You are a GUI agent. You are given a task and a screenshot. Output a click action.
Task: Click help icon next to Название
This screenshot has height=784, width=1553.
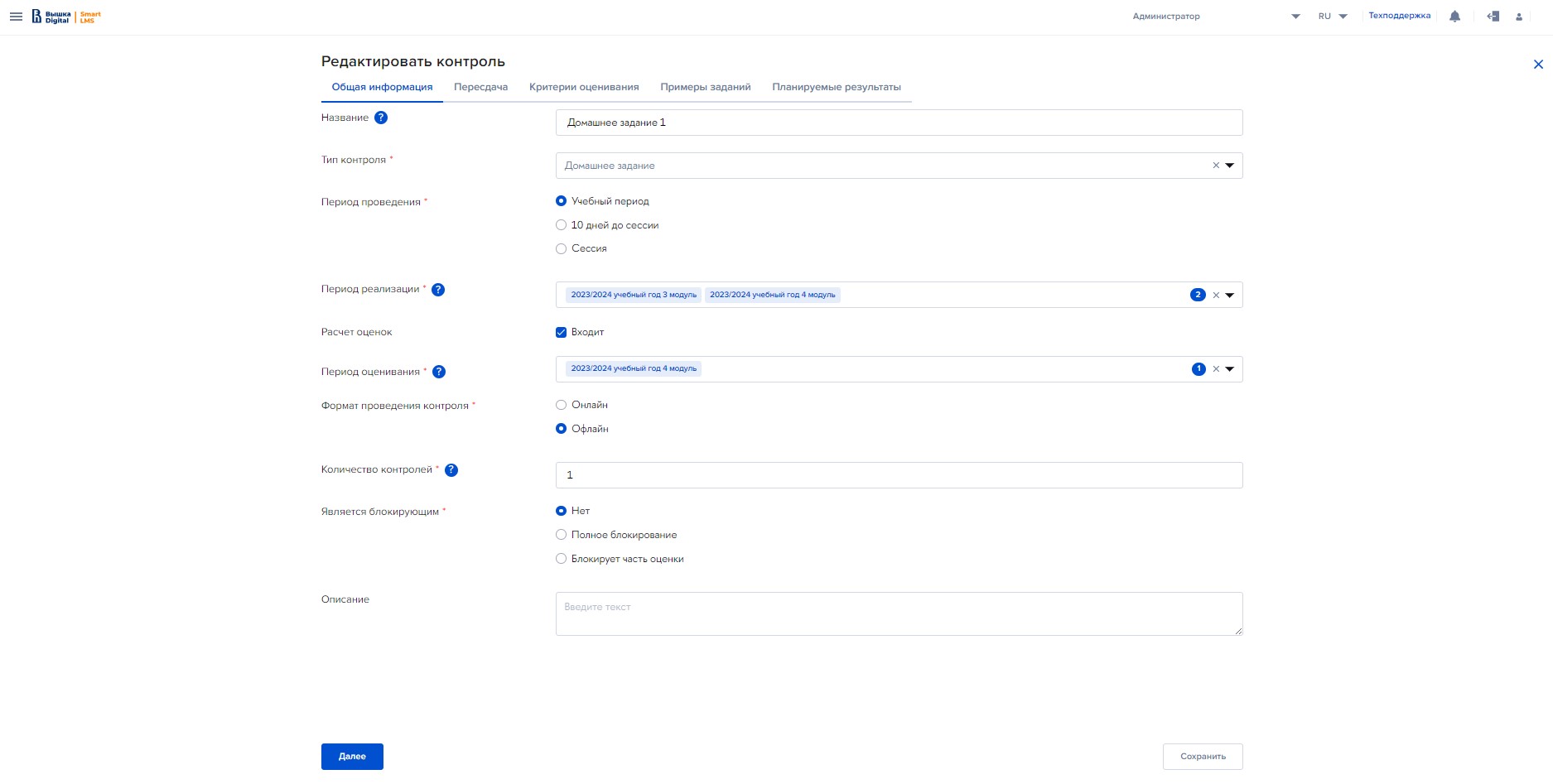point(381,118)
